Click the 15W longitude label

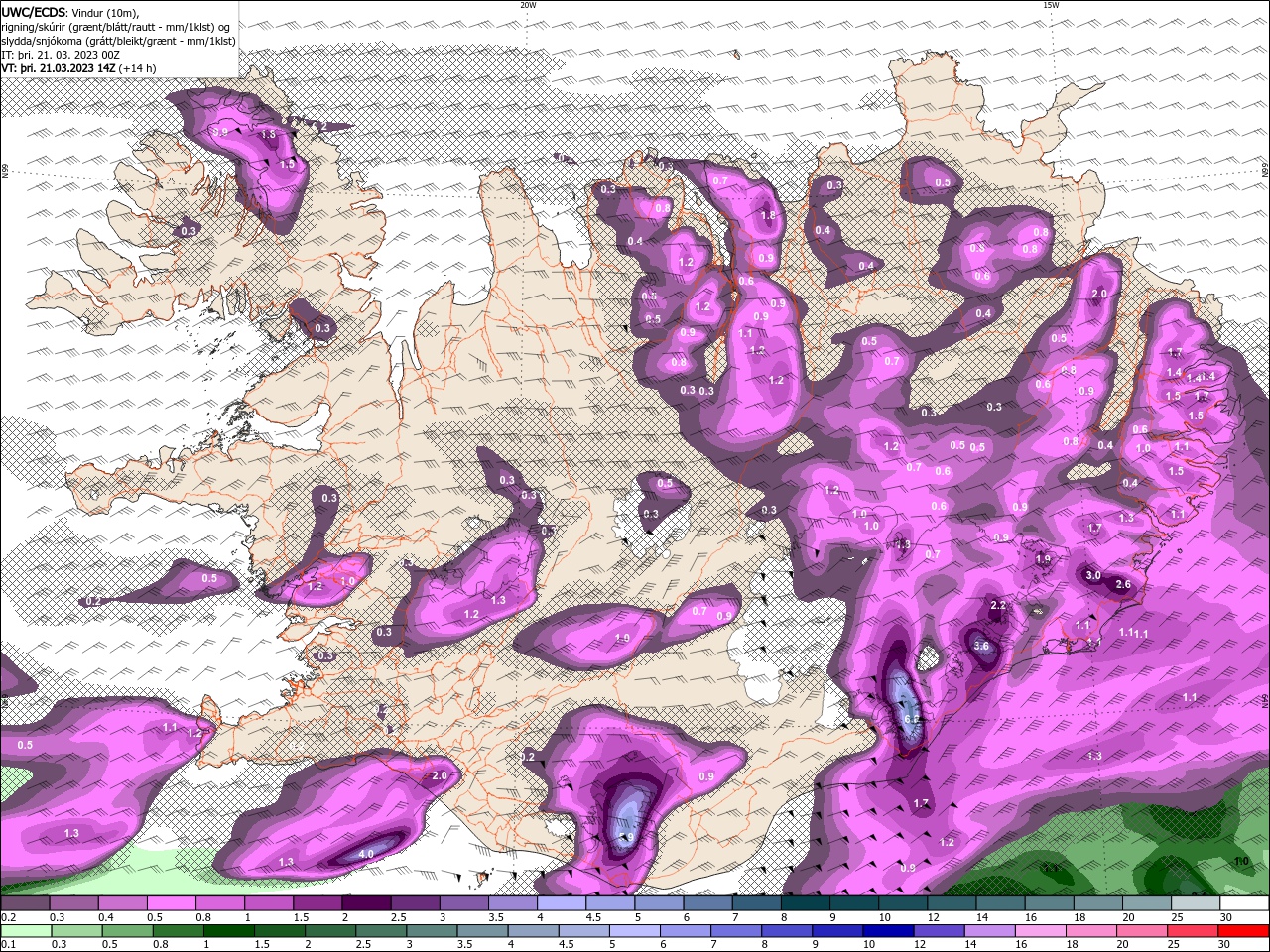click(1051, 5)
